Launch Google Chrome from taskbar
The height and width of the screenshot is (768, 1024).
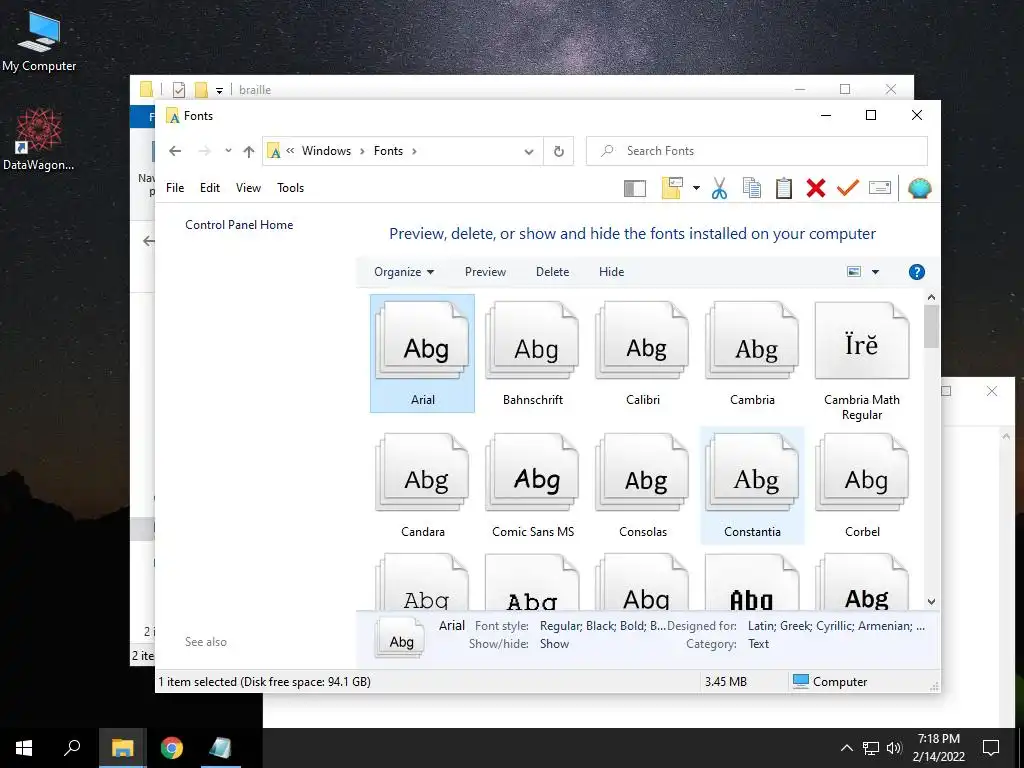coord(172,748)
